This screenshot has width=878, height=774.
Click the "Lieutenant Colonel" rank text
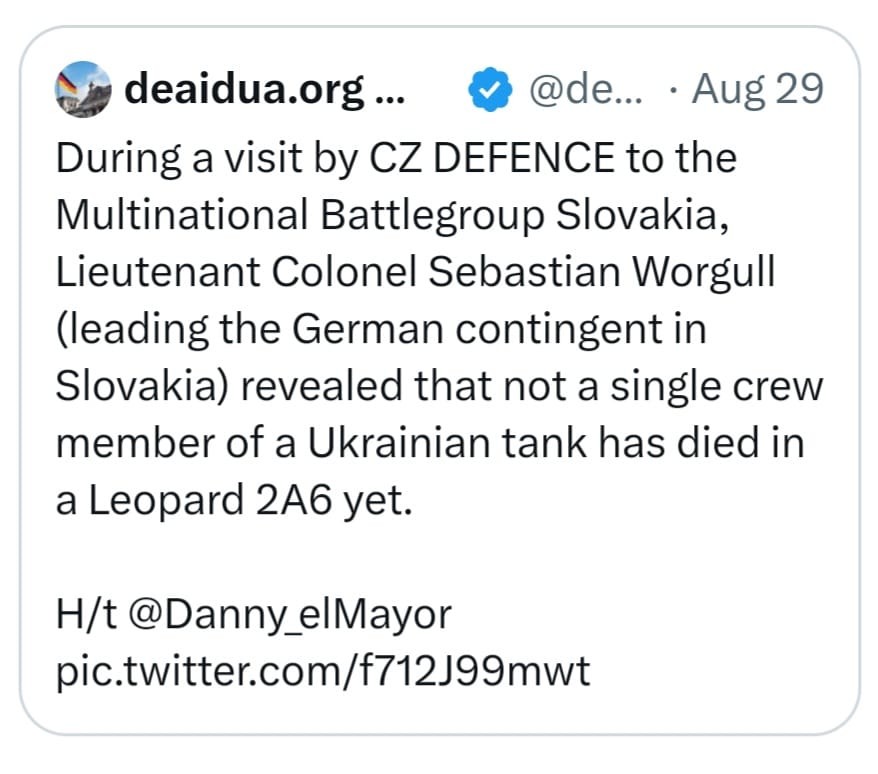pos(220,272)
